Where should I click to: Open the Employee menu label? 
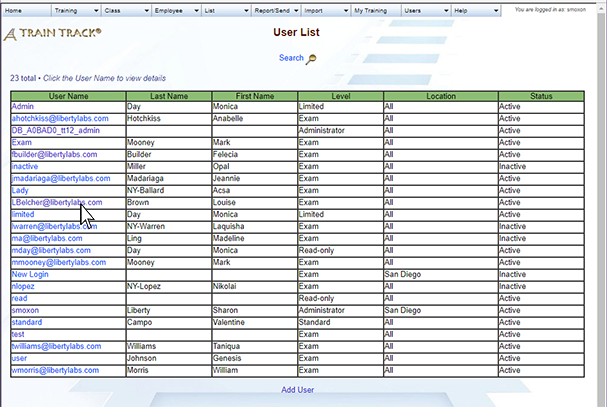coord(168,11)
